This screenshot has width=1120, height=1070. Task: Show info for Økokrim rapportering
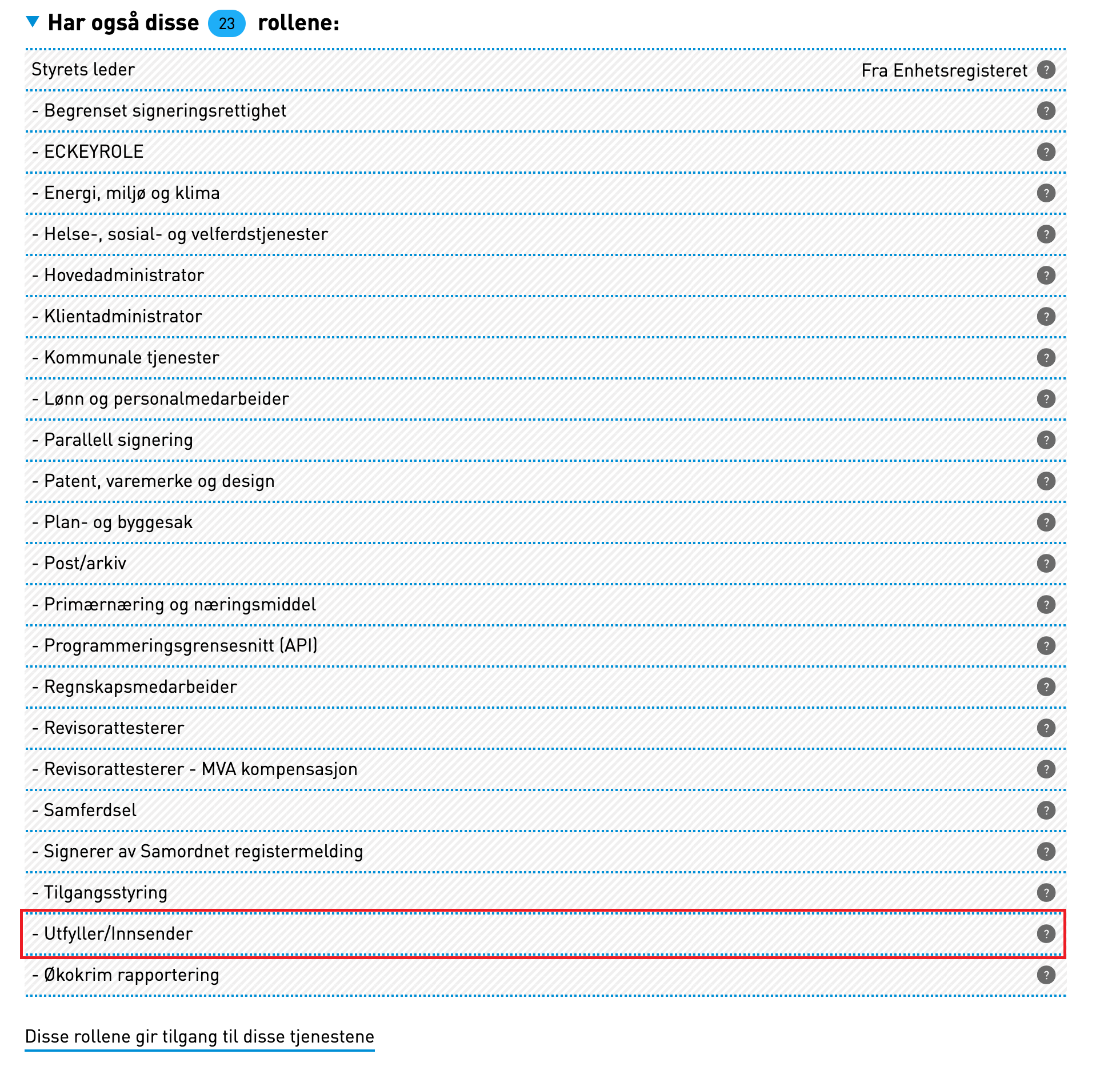click(x=1046, y=975)
